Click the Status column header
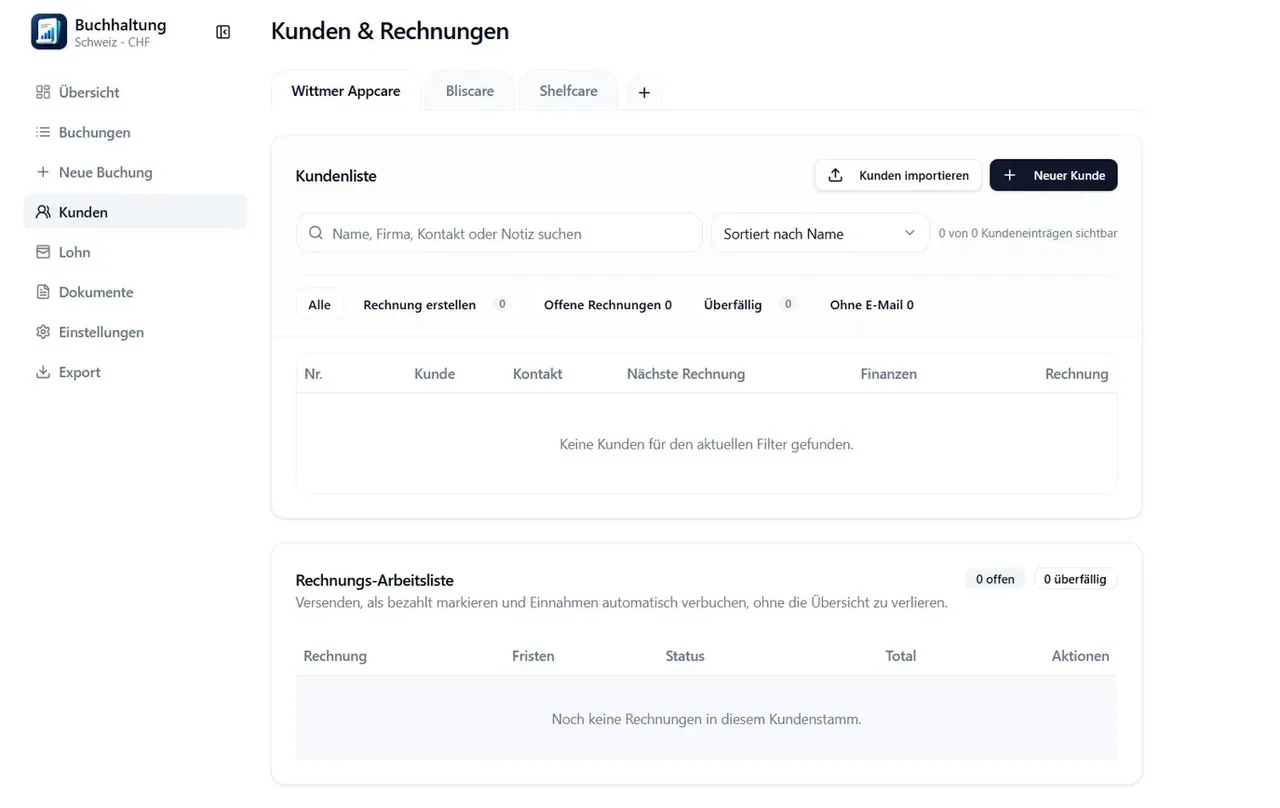Screen dimensions: 1280x808 685,656
